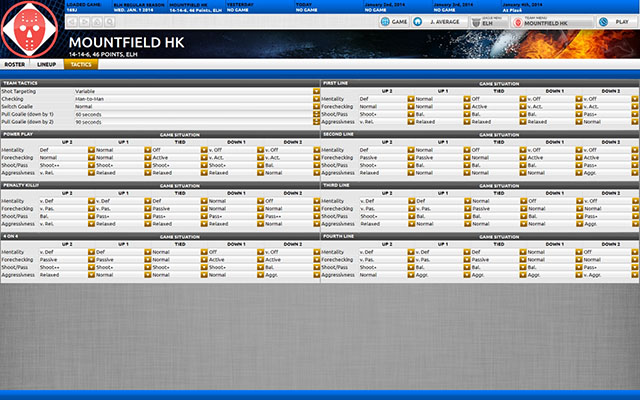Open First Line Mentality UP 2 dropdown
The height and width of the screenshot is (400, 640).
pos(411,99)
